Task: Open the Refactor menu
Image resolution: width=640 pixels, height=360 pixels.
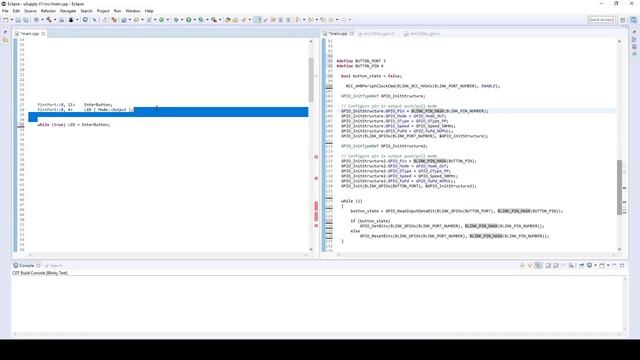Action: tap(48, 11)
